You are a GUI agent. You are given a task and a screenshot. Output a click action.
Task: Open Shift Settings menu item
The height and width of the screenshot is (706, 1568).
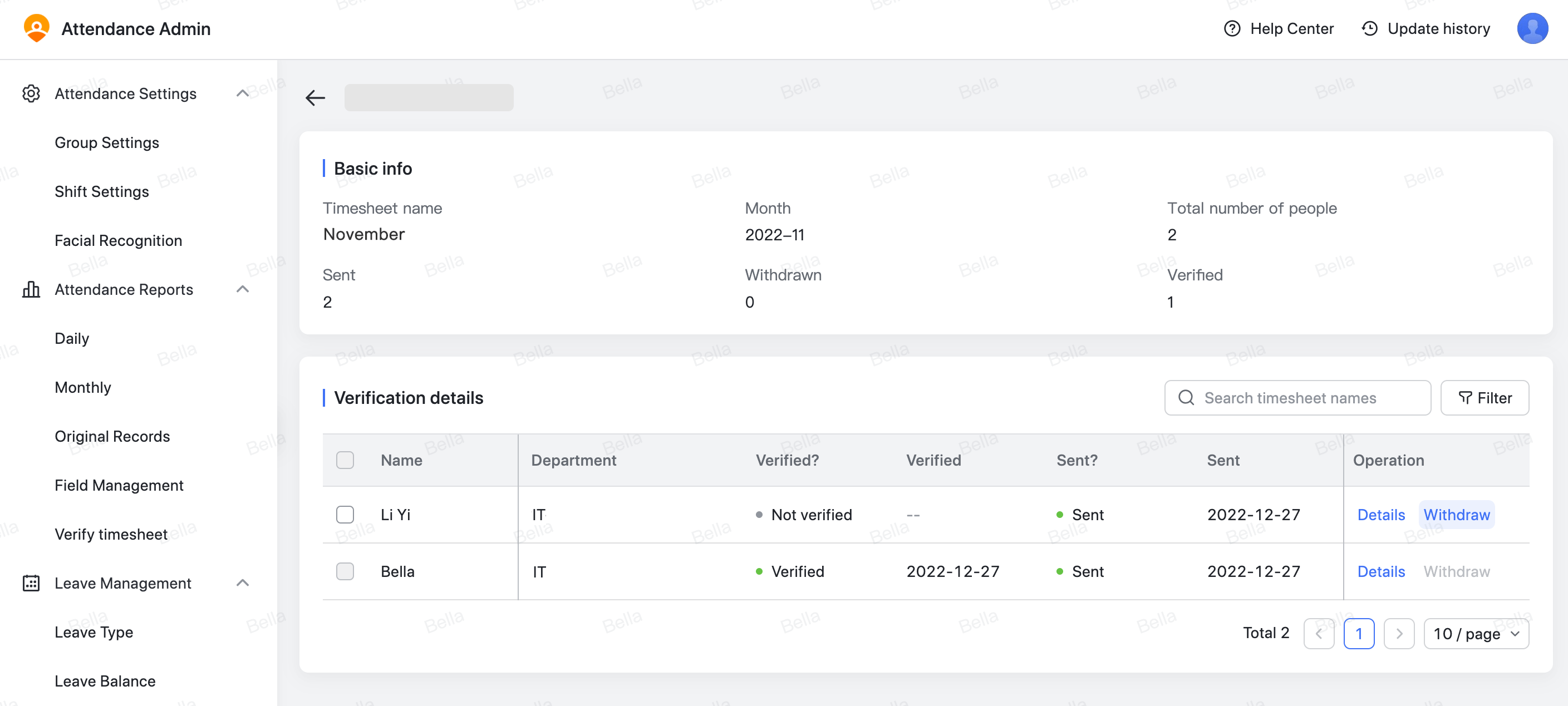pos(102,192)
